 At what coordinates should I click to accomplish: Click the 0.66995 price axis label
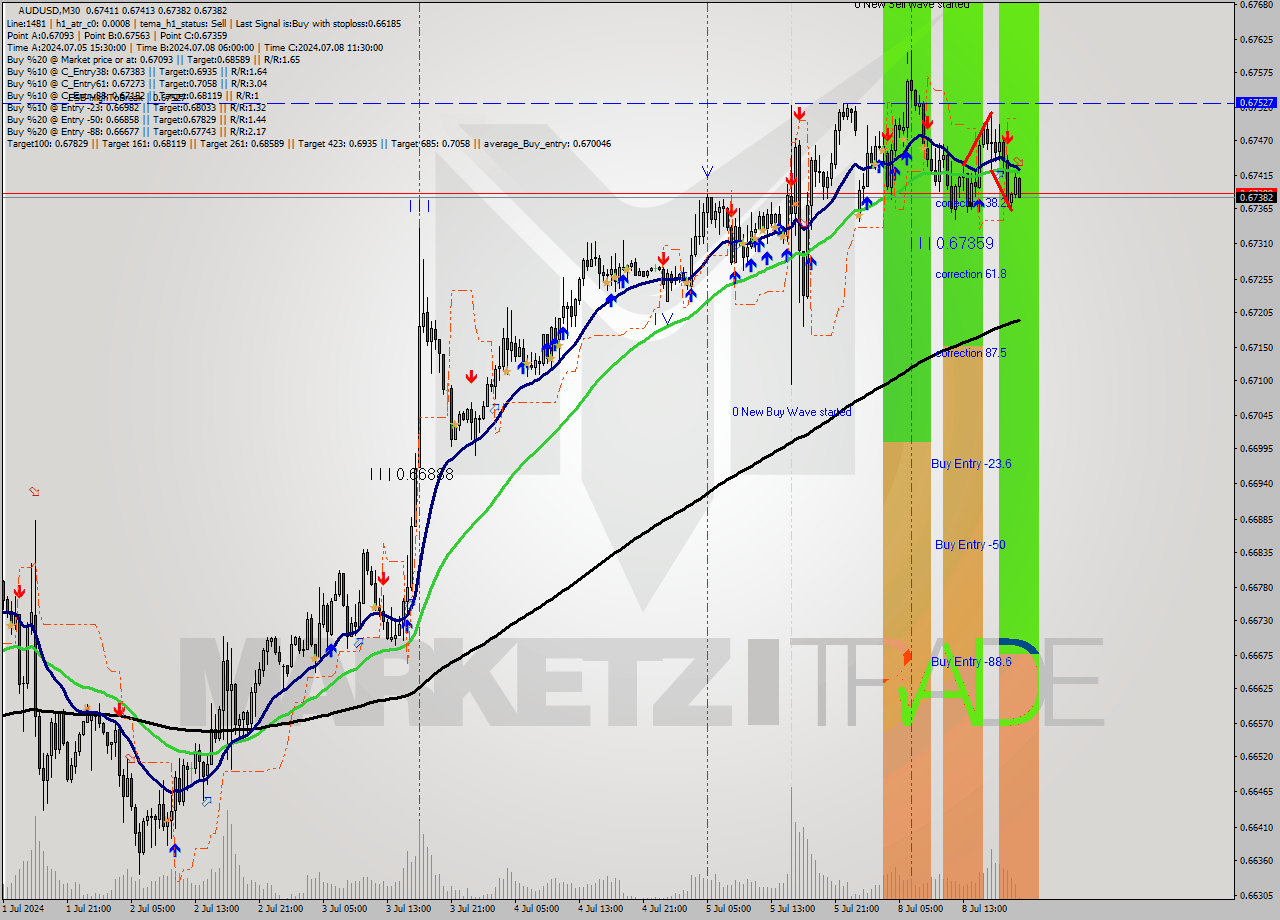1258,449
